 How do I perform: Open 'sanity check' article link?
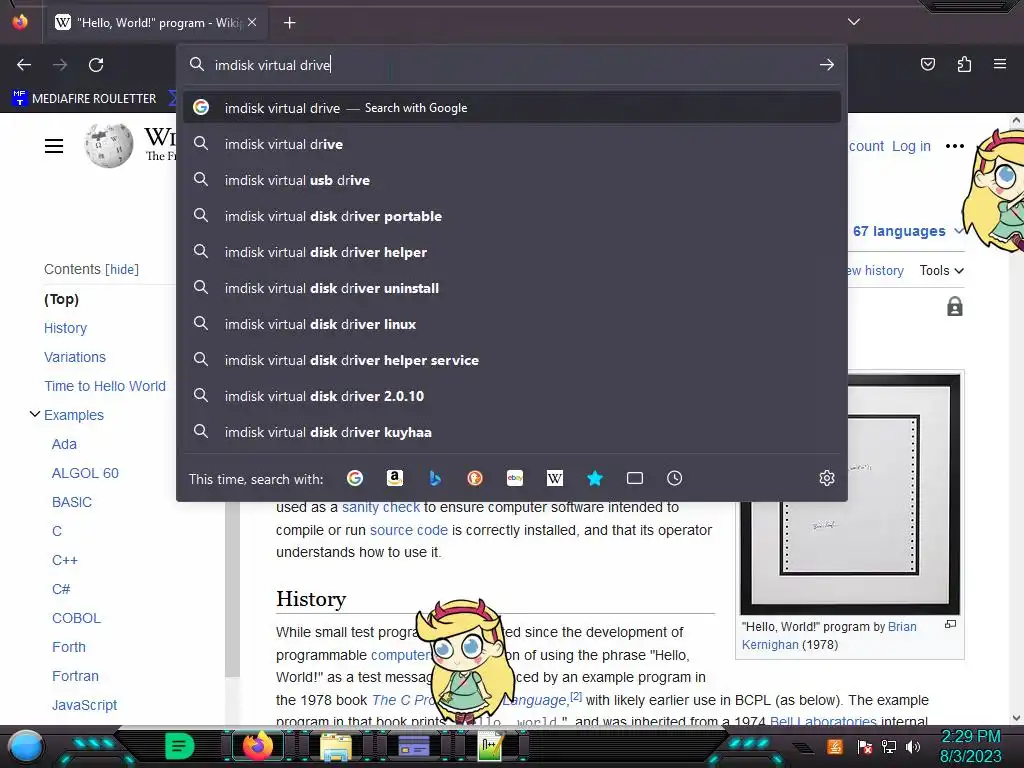381,507
